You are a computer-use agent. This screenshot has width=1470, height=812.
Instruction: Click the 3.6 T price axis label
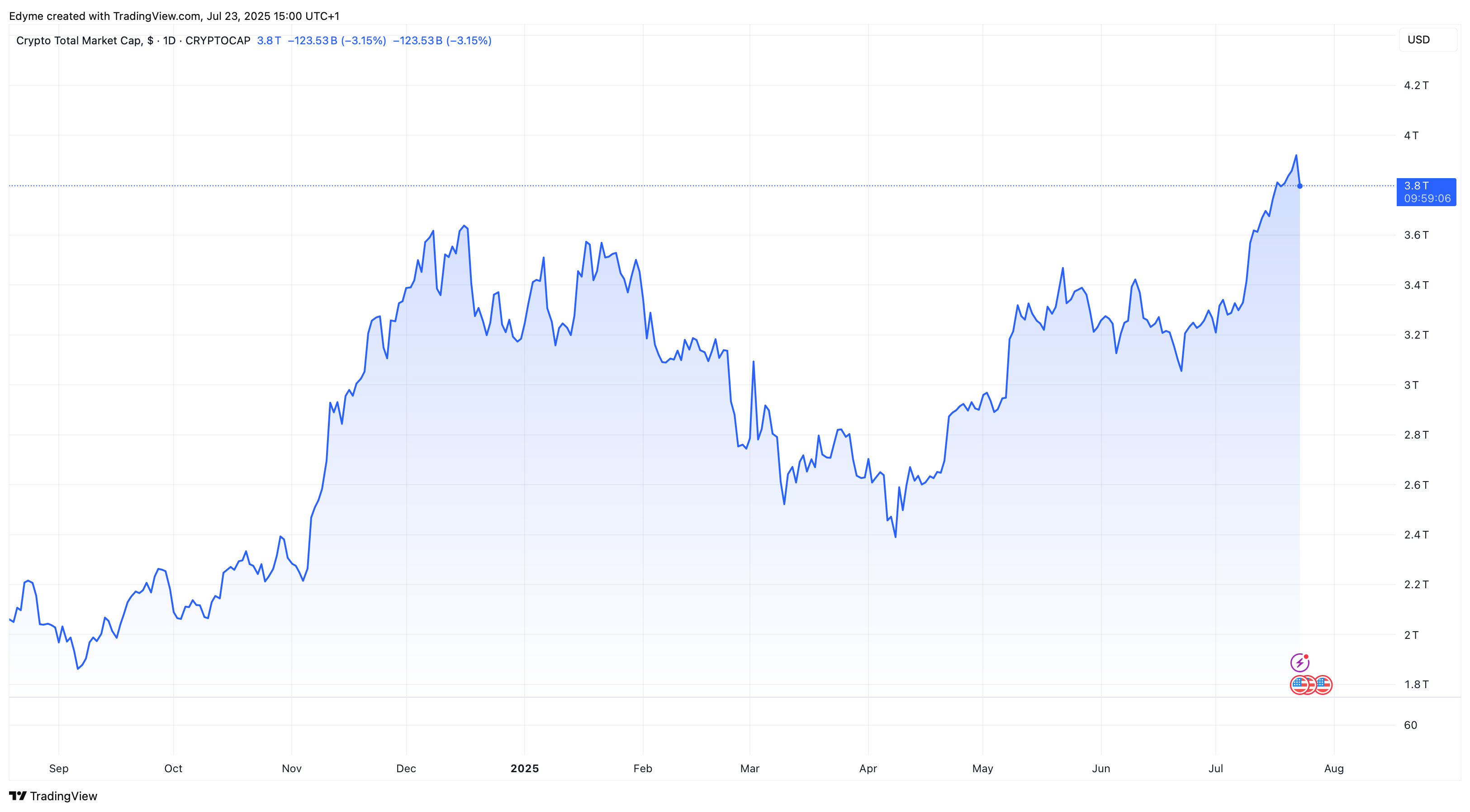(x=1416, y=235)
